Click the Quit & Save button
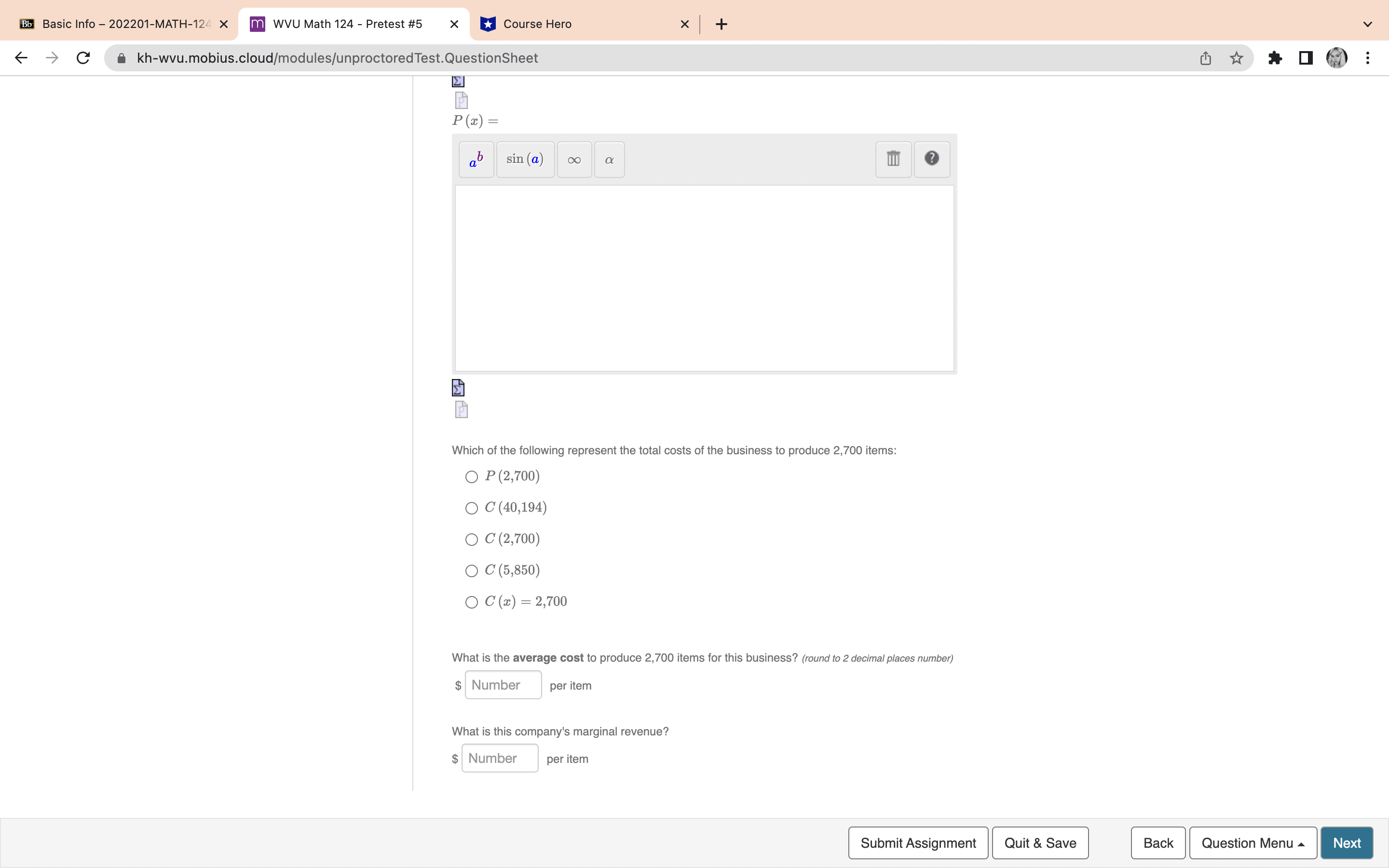Image resolution: width=1389 pixels, height=868 pixels. click(x=1040, y=842)
